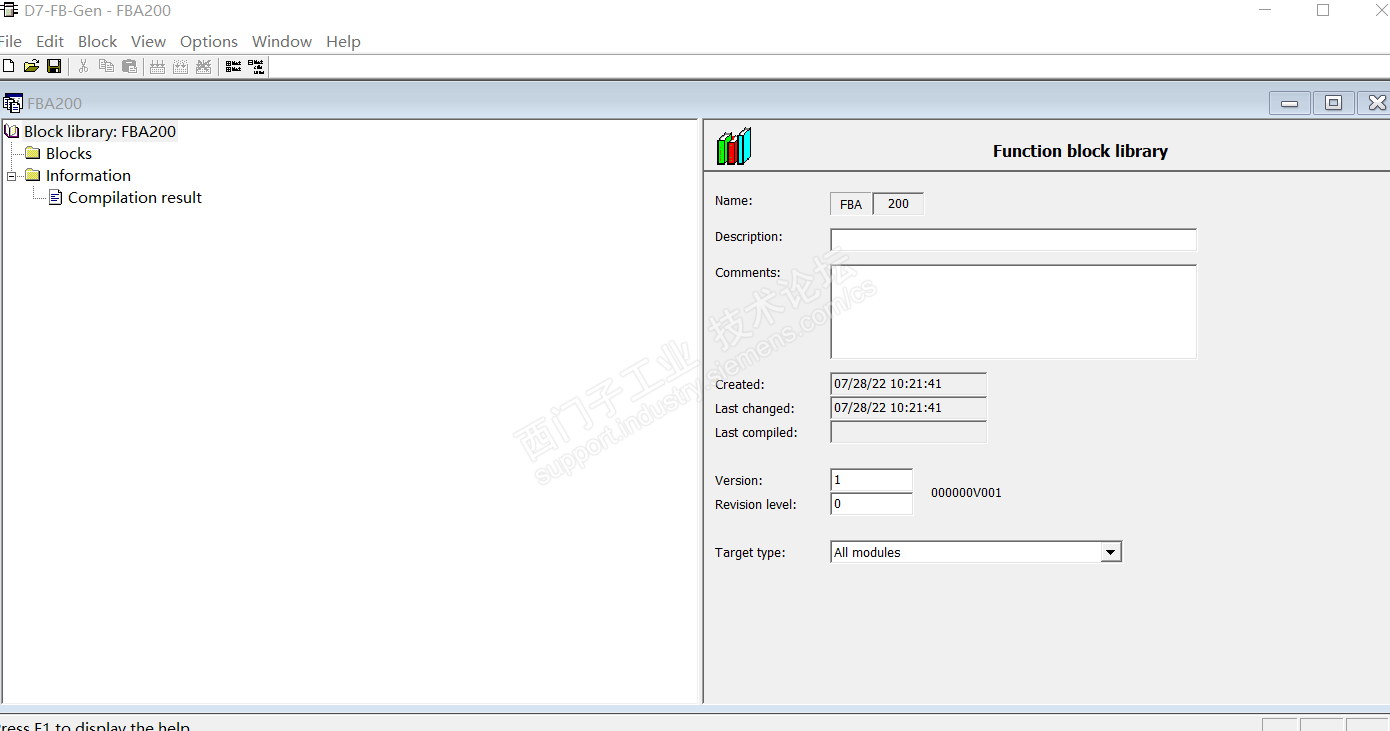The image size is (1390, 731).
Task: Click the Created date field
Action: [x=908, y=384]
